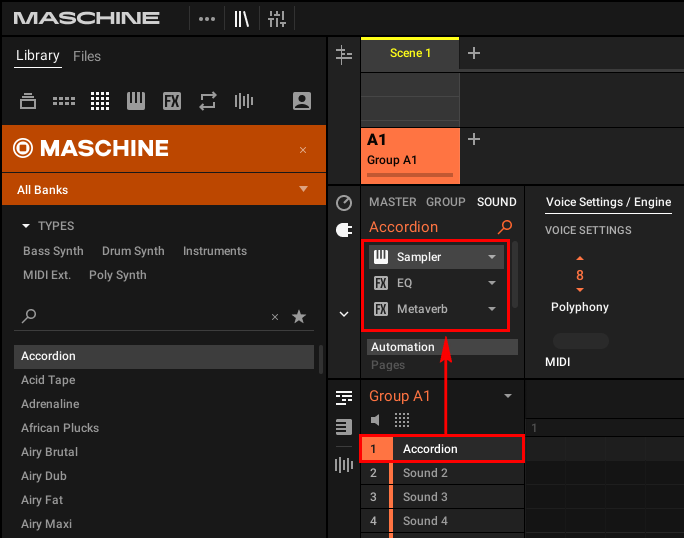Toggle the favorites star filter
The width and height of the screenshot is (684, 538).
pos(299,316)
